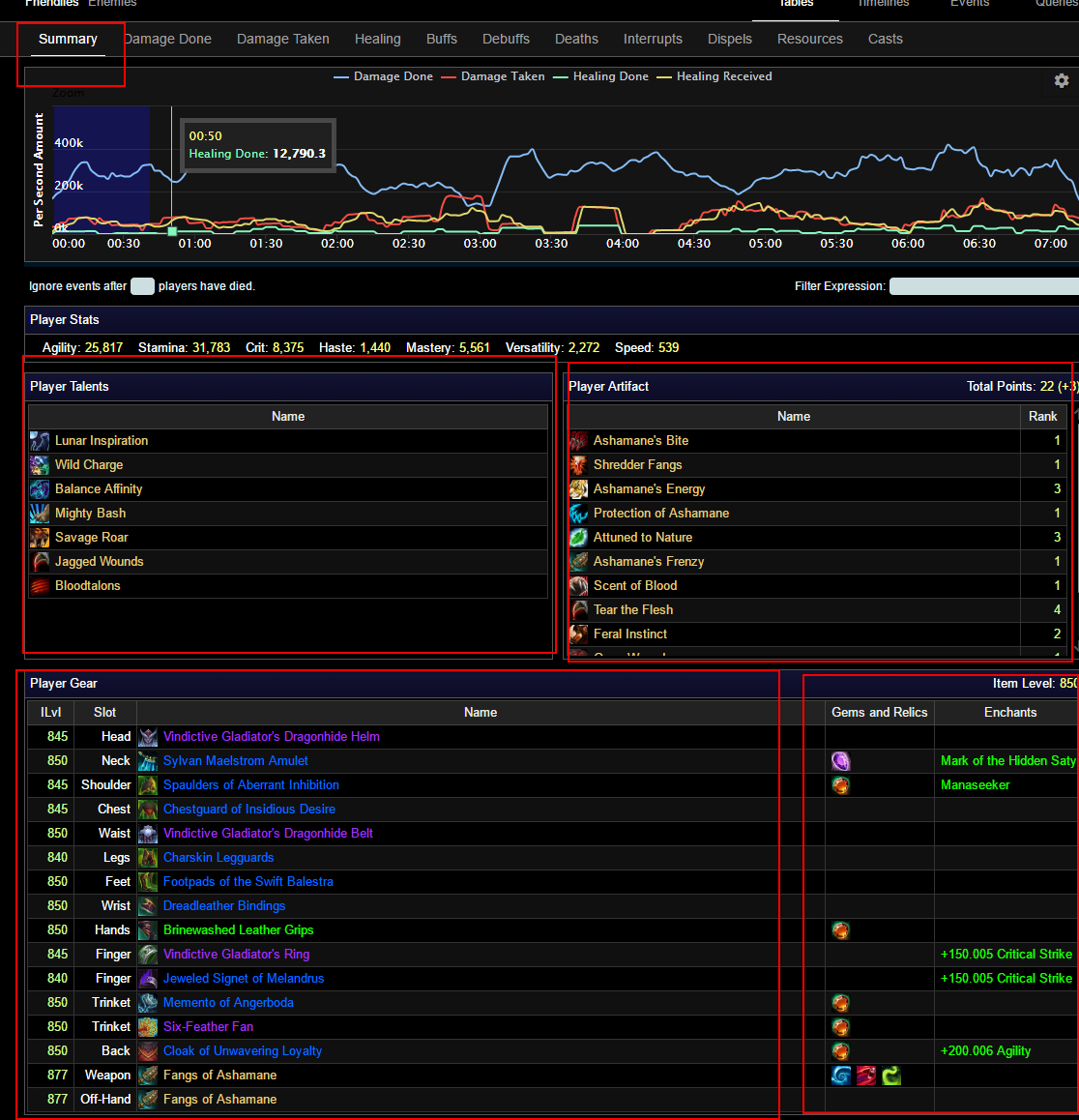Open the Vindictive Gladiator's Dragonhide Helm link
This screenshot has height=1120, width=1079.
pyautogui.click(x=271, y=737)
